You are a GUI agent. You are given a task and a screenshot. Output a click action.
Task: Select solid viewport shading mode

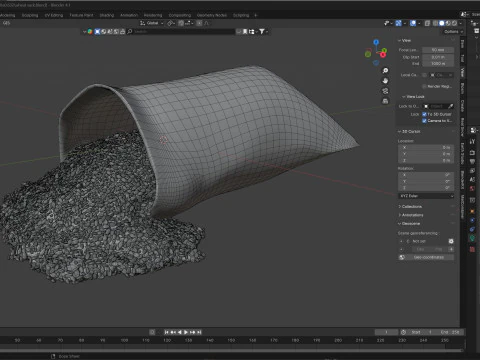[x=442, y=23]
